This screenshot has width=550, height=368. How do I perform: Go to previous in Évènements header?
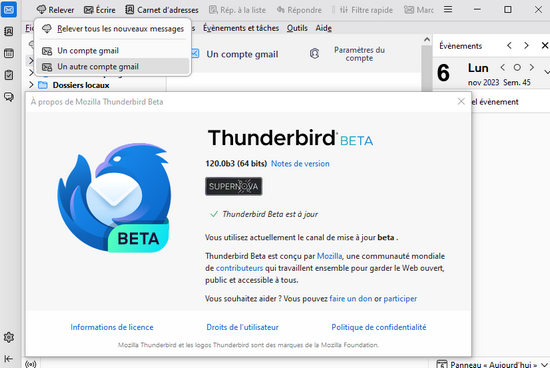coord(509,46)
